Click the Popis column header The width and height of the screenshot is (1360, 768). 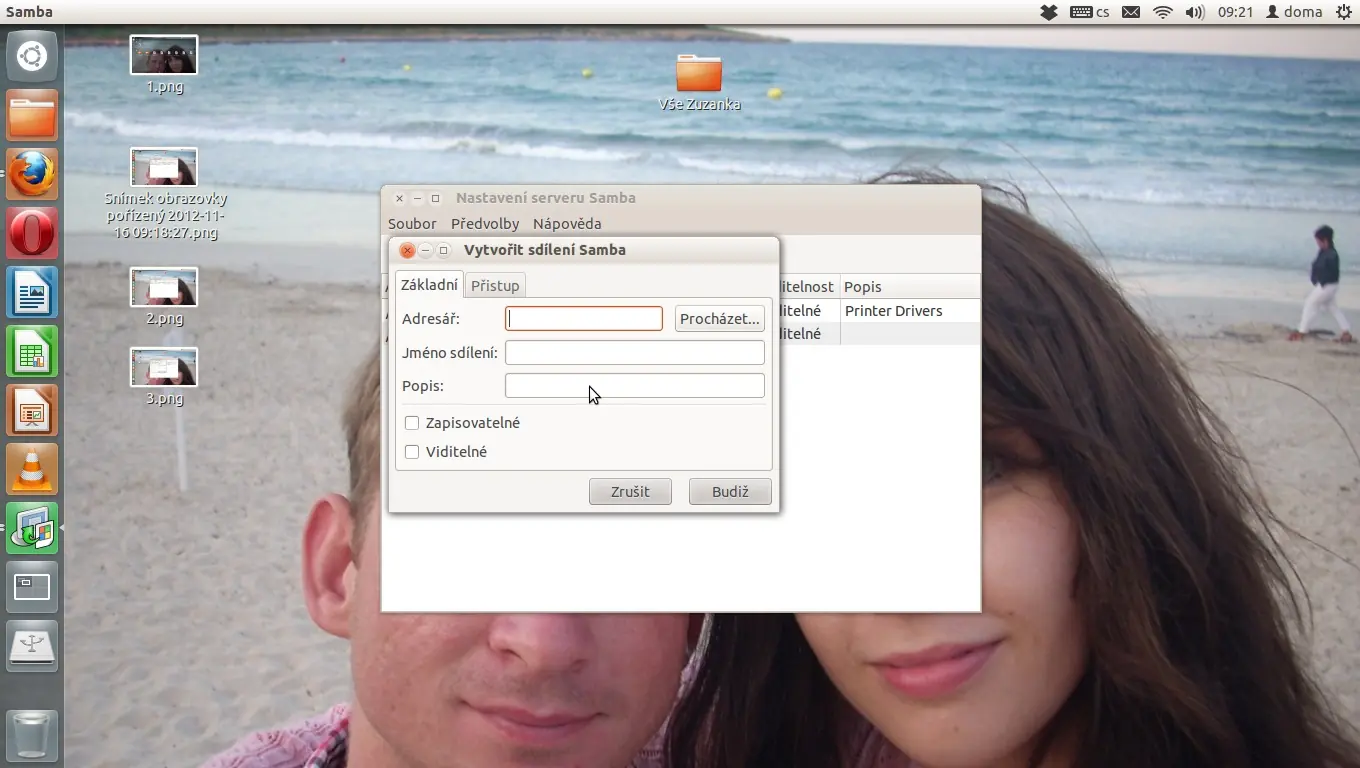910,287
